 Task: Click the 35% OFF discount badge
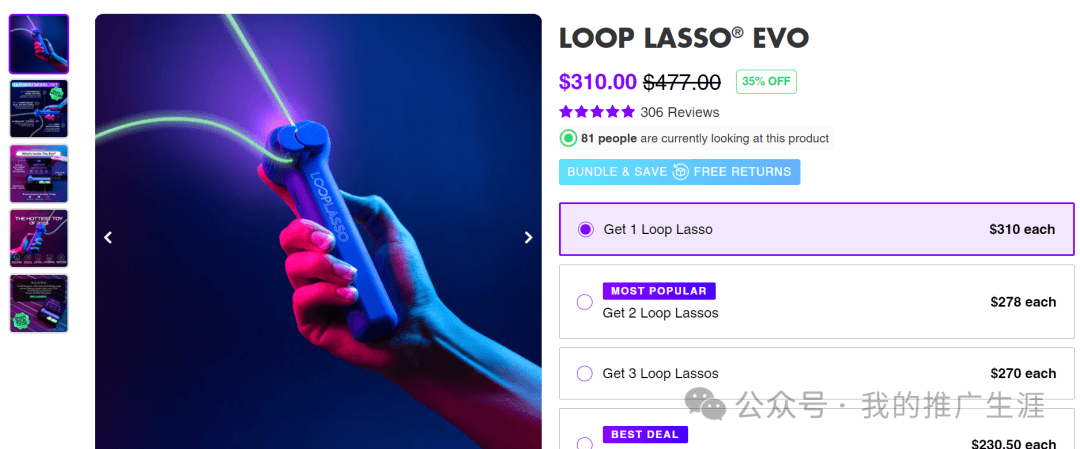click(766, 82)
